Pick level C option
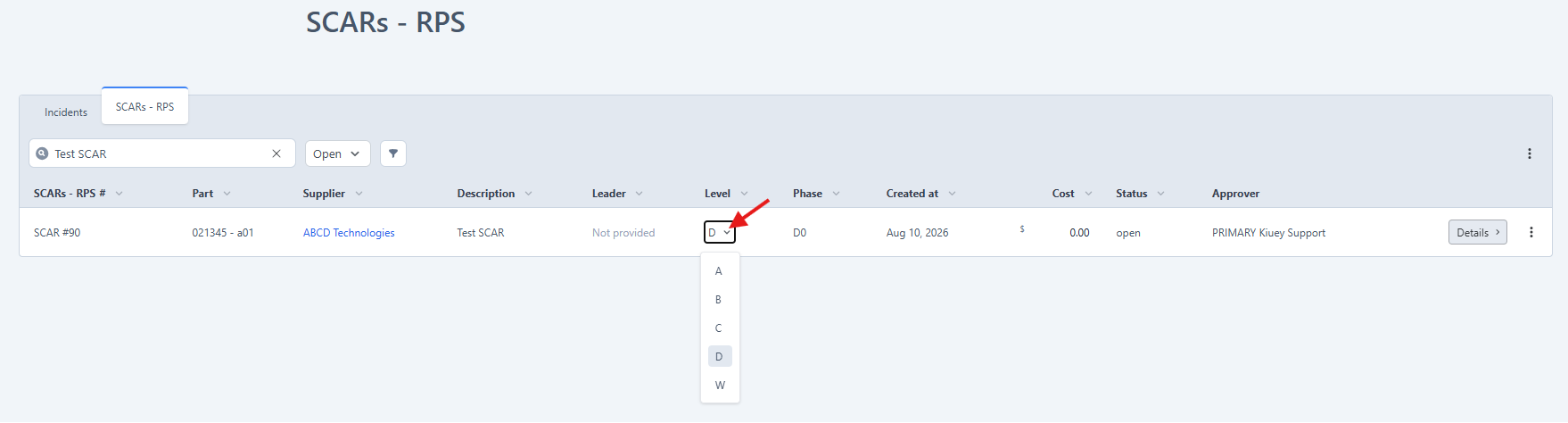The image size is (1568, 423). pos(720,328)
